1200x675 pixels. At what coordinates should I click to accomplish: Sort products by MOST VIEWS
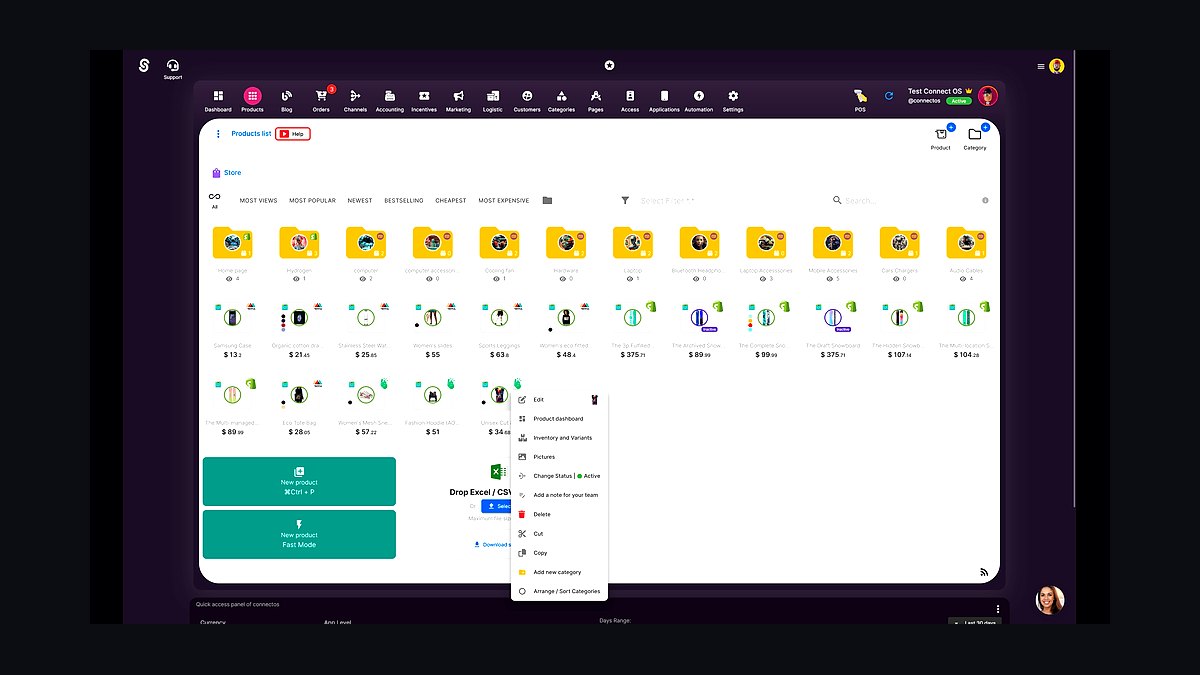click(258, 201)
